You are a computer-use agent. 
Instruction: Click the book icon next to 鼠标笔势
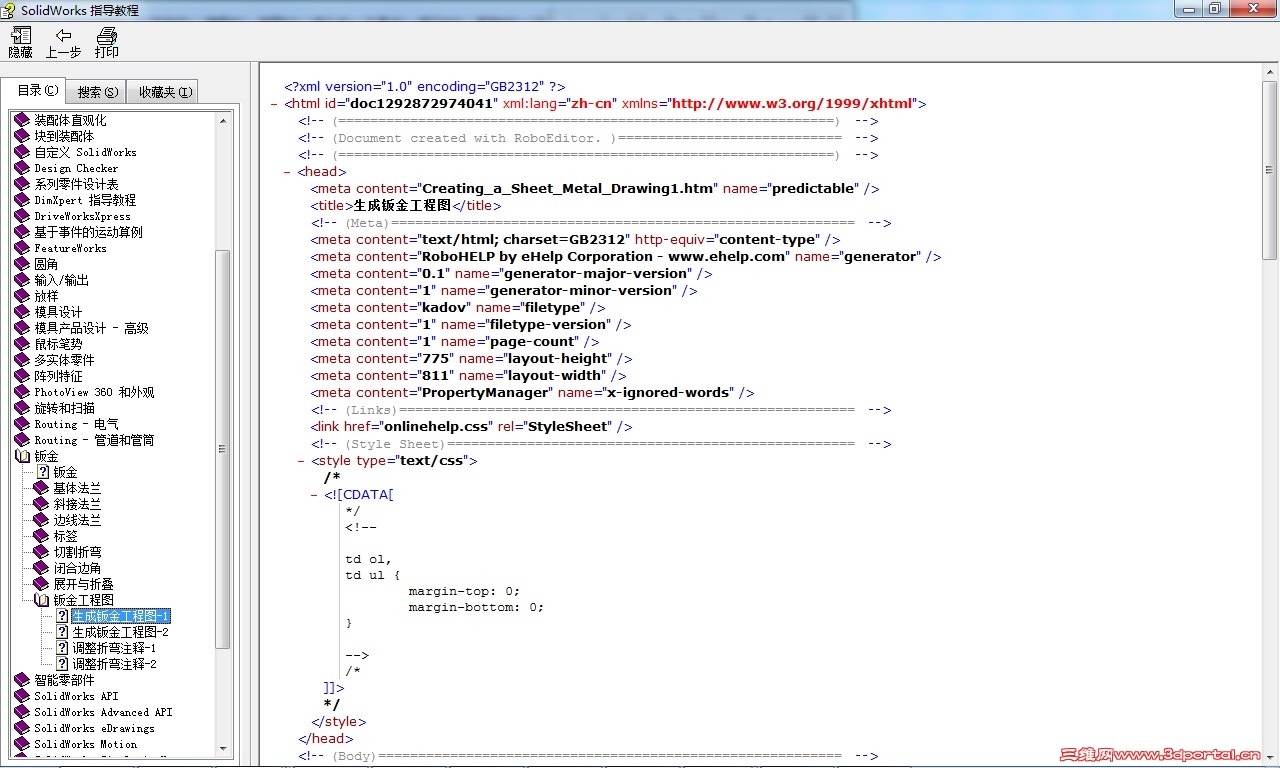(x=22, y=344)
